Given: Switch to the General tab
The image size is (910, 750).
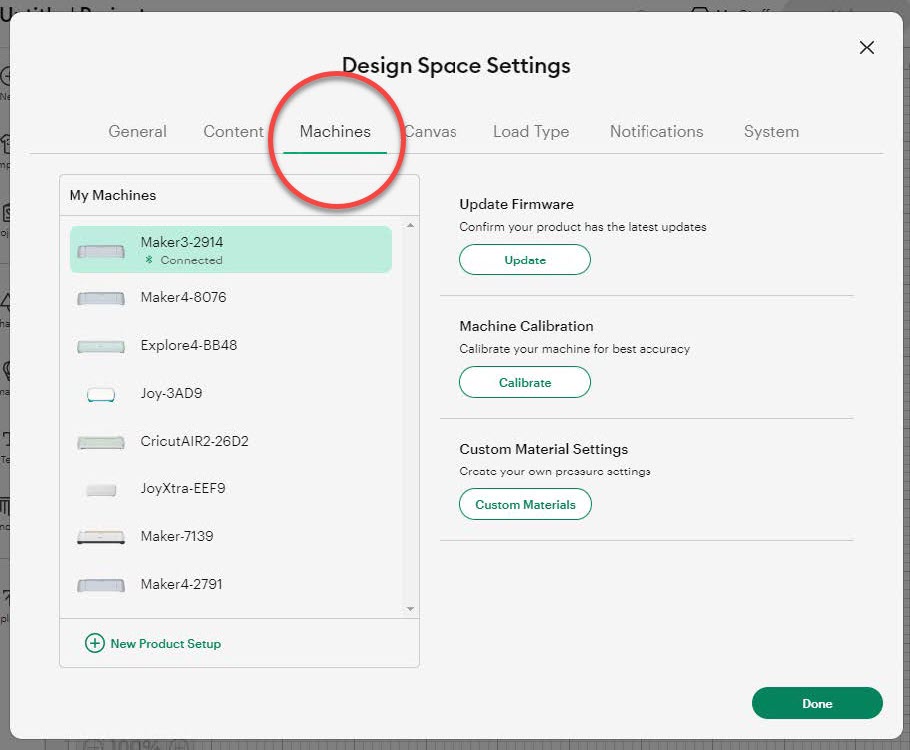Looking at the screenshot, I should coord(138,132).
